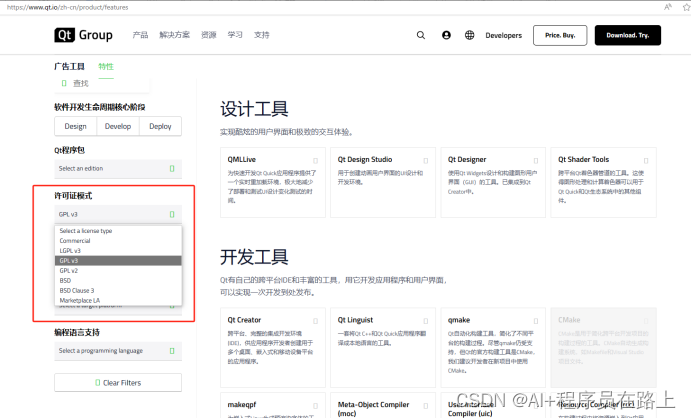
Task: Choose the GPL v2 license option
Action: 118,271
